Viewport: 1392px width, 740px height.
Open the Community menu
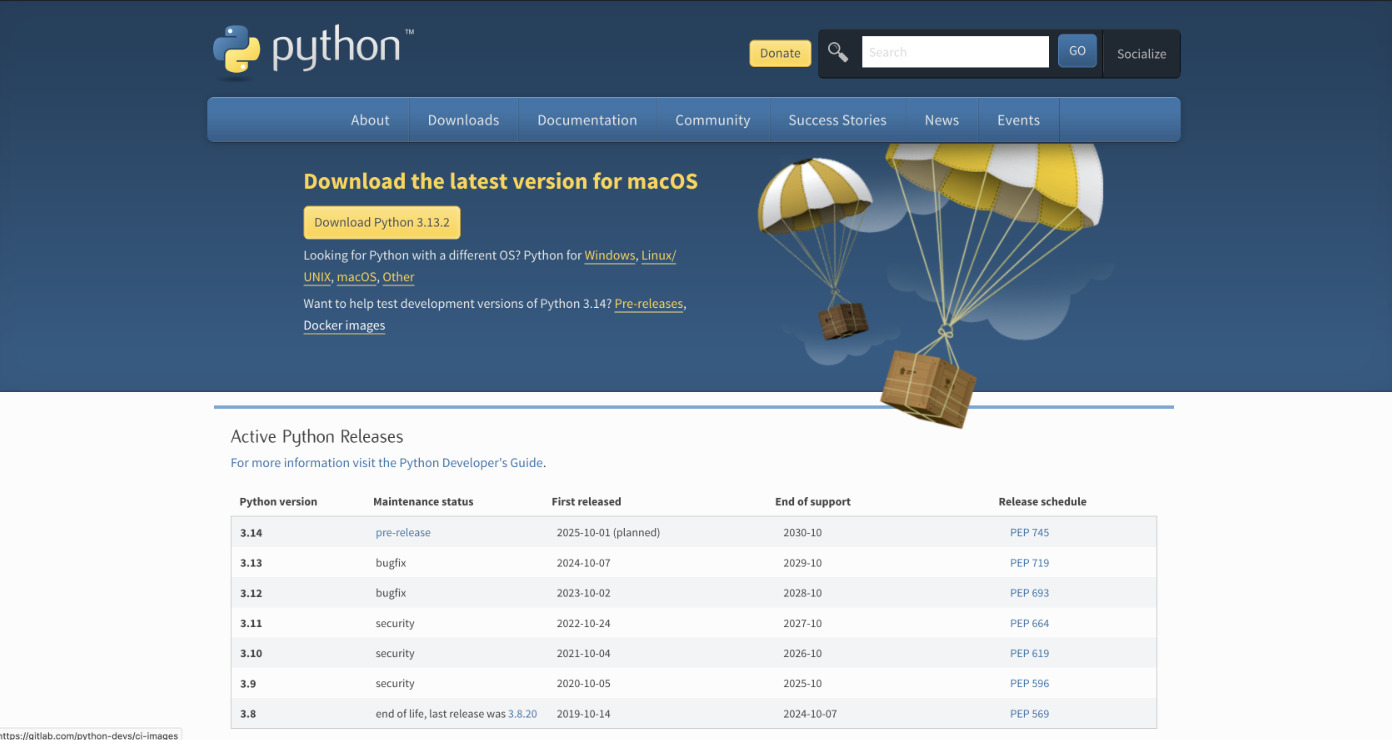(x=712, y=120)
